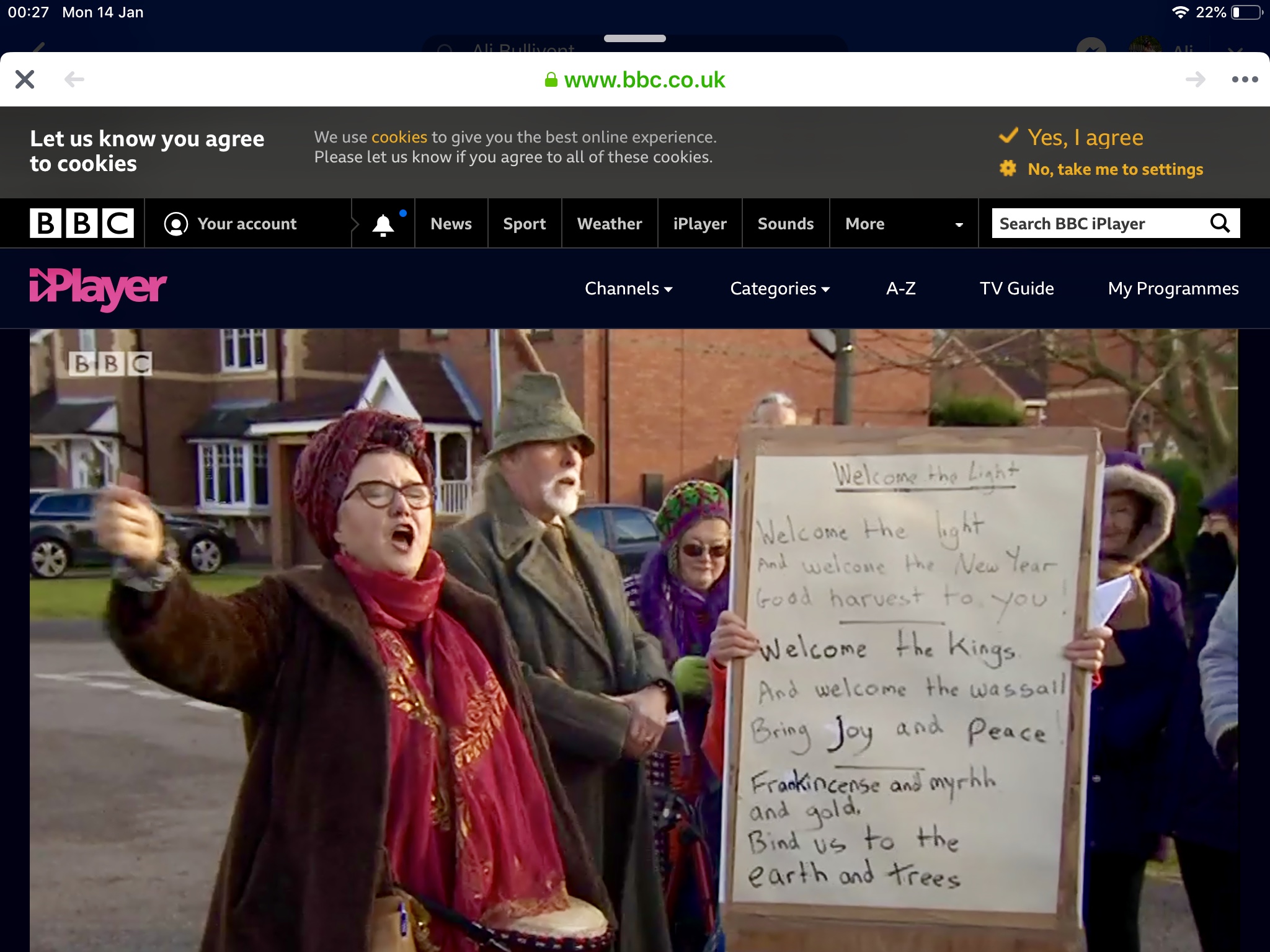The width and height of the screenshot is (1270, 952).
Task: Go forward using the browser forward arrow
Action: tap(1196, 79)
